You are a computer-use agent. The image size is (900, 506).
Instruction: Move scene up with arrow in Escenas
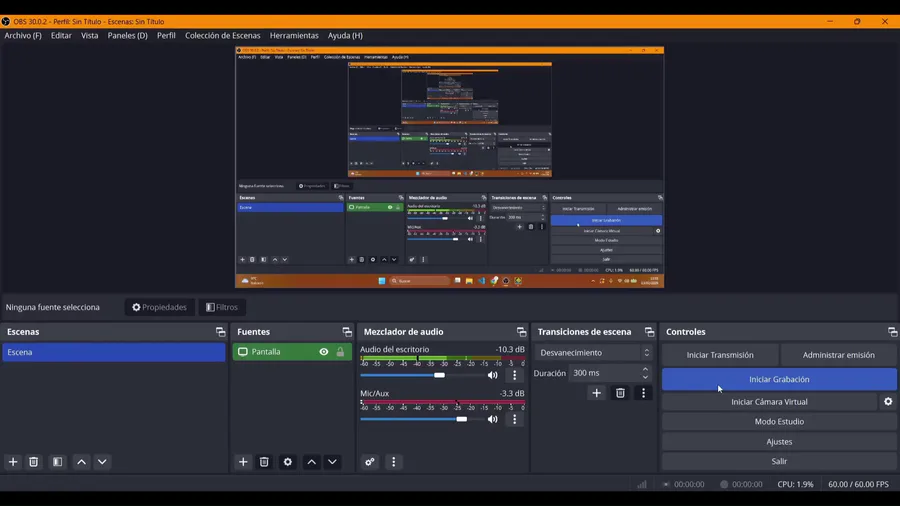pos(82,462)
